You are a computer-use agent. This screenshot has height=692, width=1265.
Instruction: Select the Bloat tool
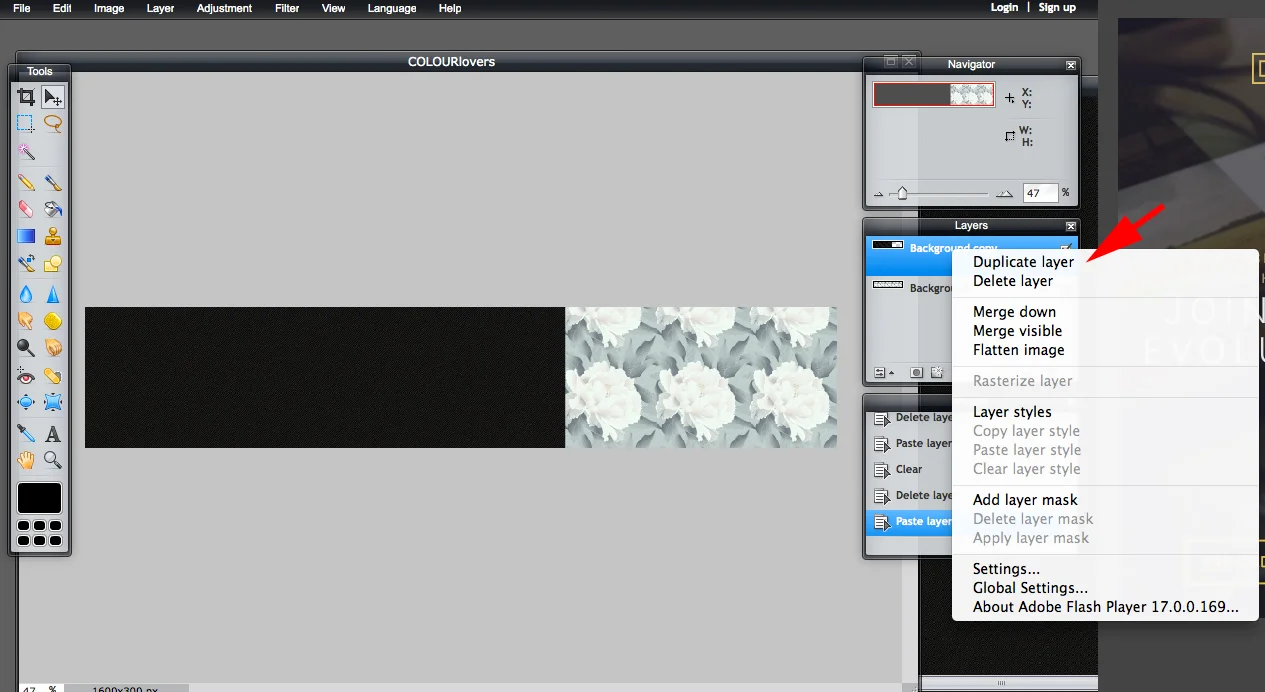pyautogui.click(x=26, y=403)
